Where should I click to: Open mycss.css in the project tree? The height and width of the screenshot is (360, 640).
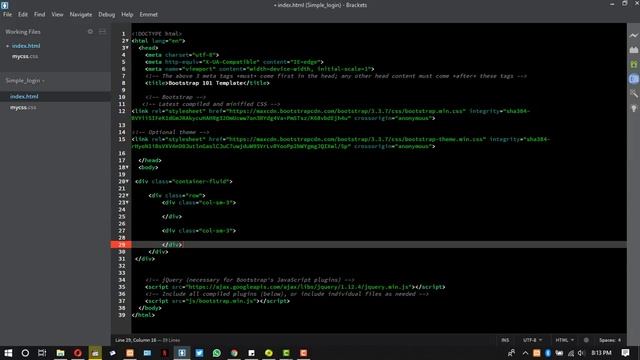coord(23,107)
